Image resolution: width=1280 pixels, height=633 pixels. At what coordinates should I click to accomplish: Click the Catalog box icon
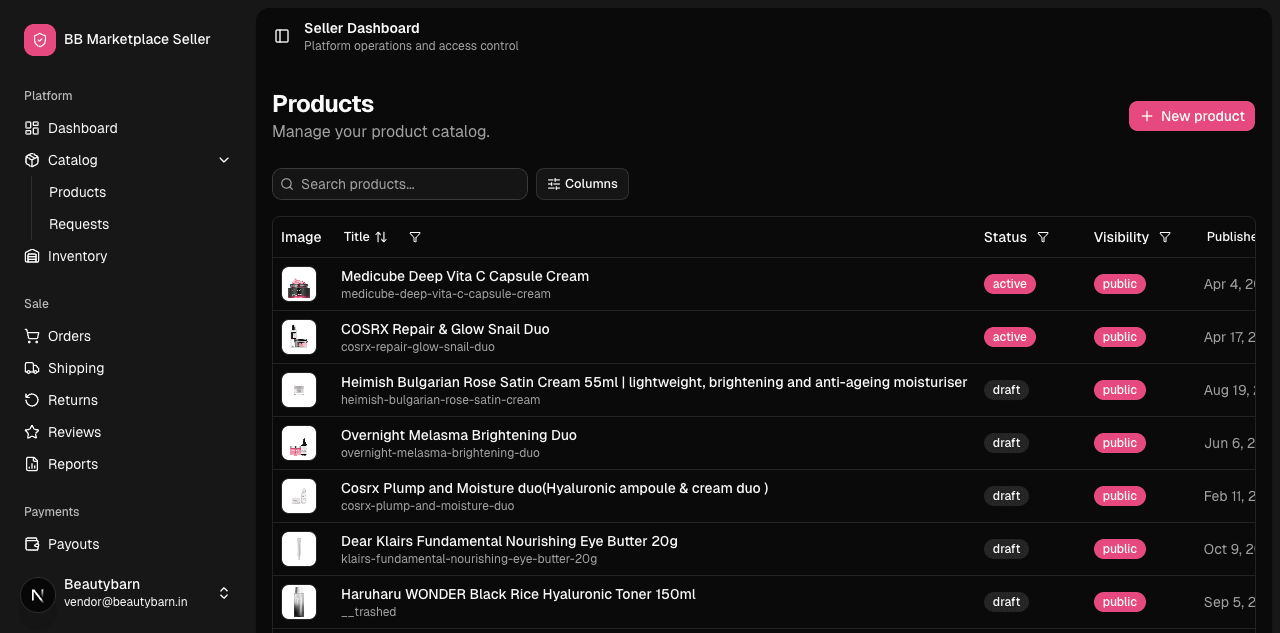[x=32, y=160]
